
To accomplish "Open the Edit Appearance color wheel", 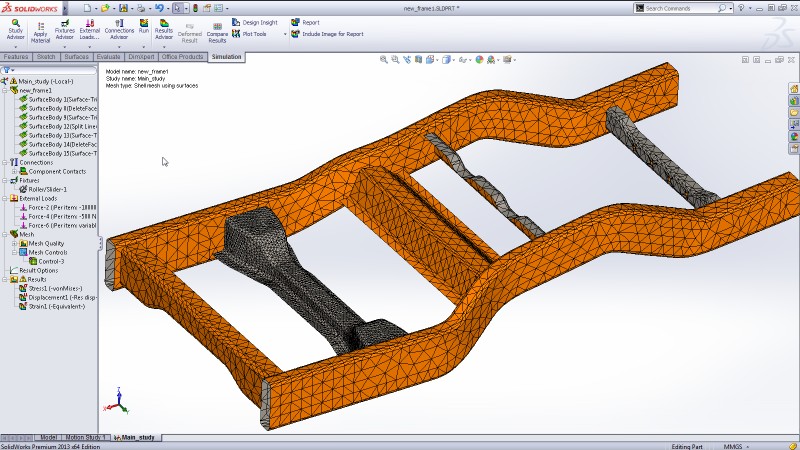I will (x=479, y=58).
